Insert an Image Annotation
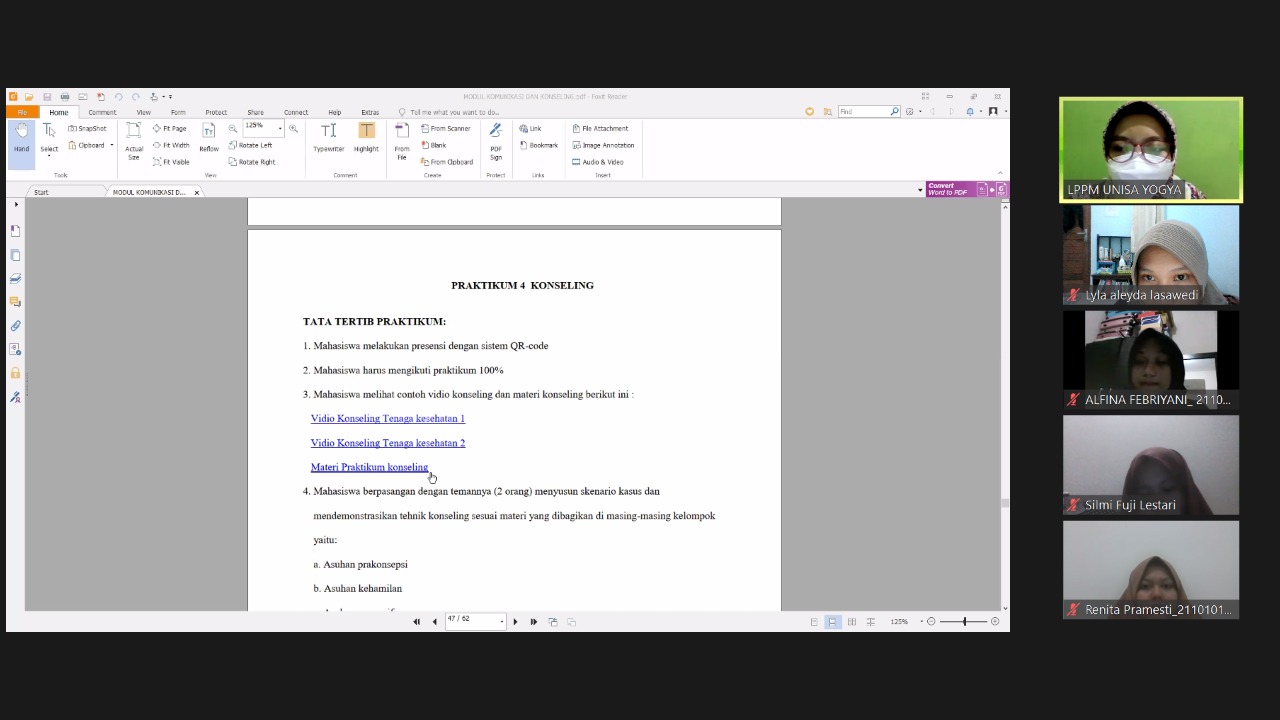The width and height of the screenshot is (1280, 720). [603, 145]
